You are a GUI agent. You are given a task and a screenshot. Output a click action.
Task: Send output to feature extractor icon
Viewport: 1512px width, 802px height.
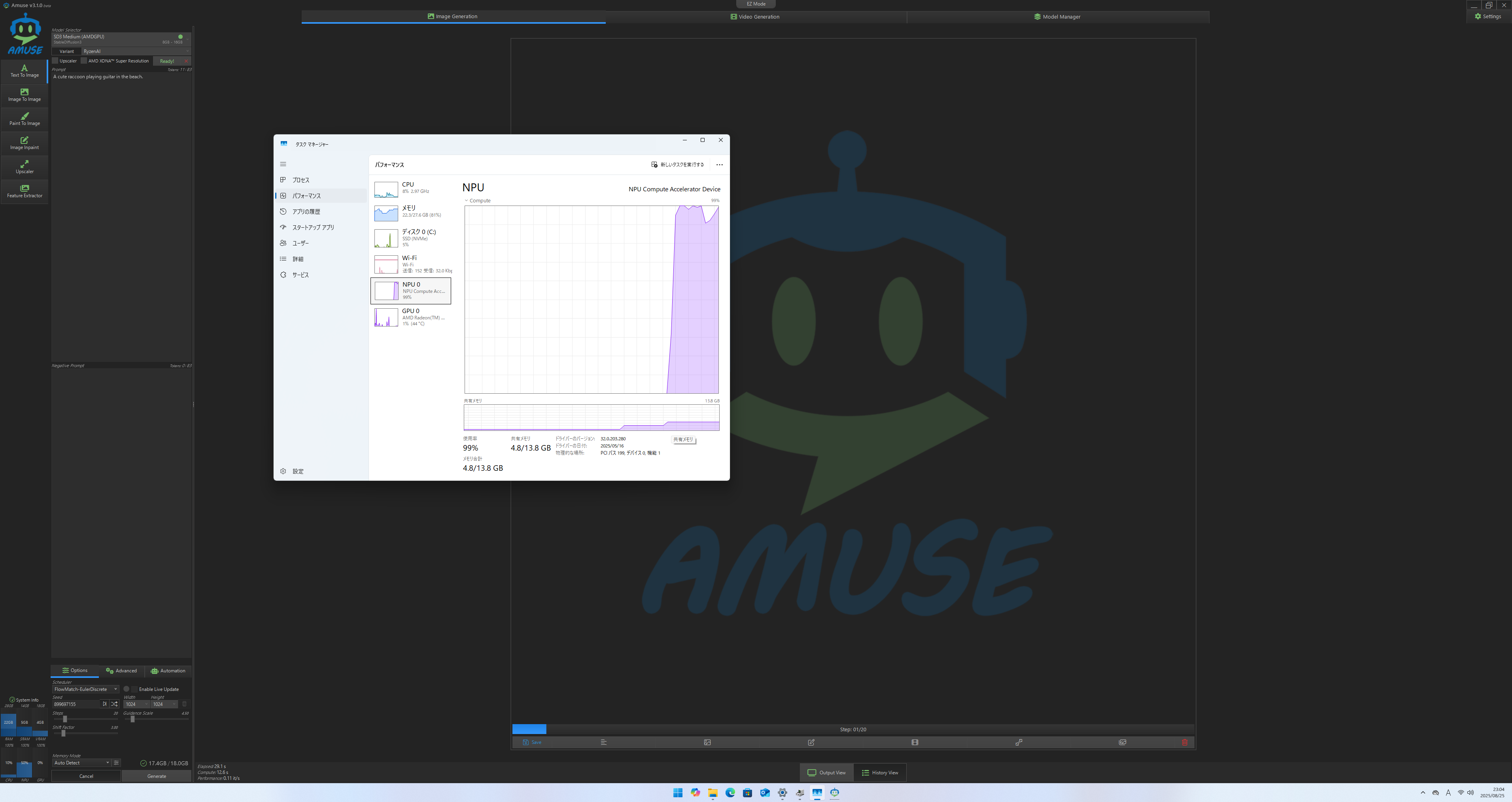[1122, 742]
